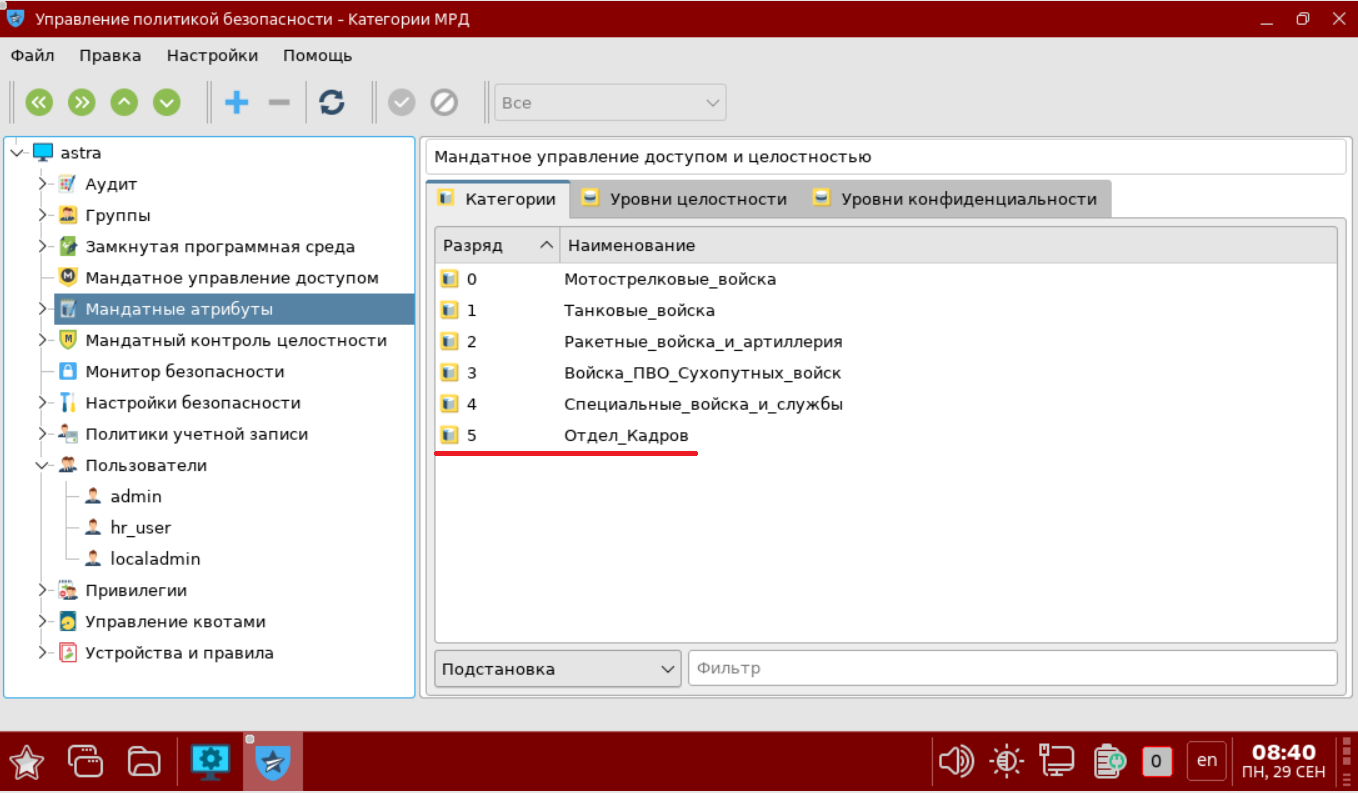This screenshot has width=1358, height=793.
Task: Click the green double-right navigation icon
Action: (81, 102)
